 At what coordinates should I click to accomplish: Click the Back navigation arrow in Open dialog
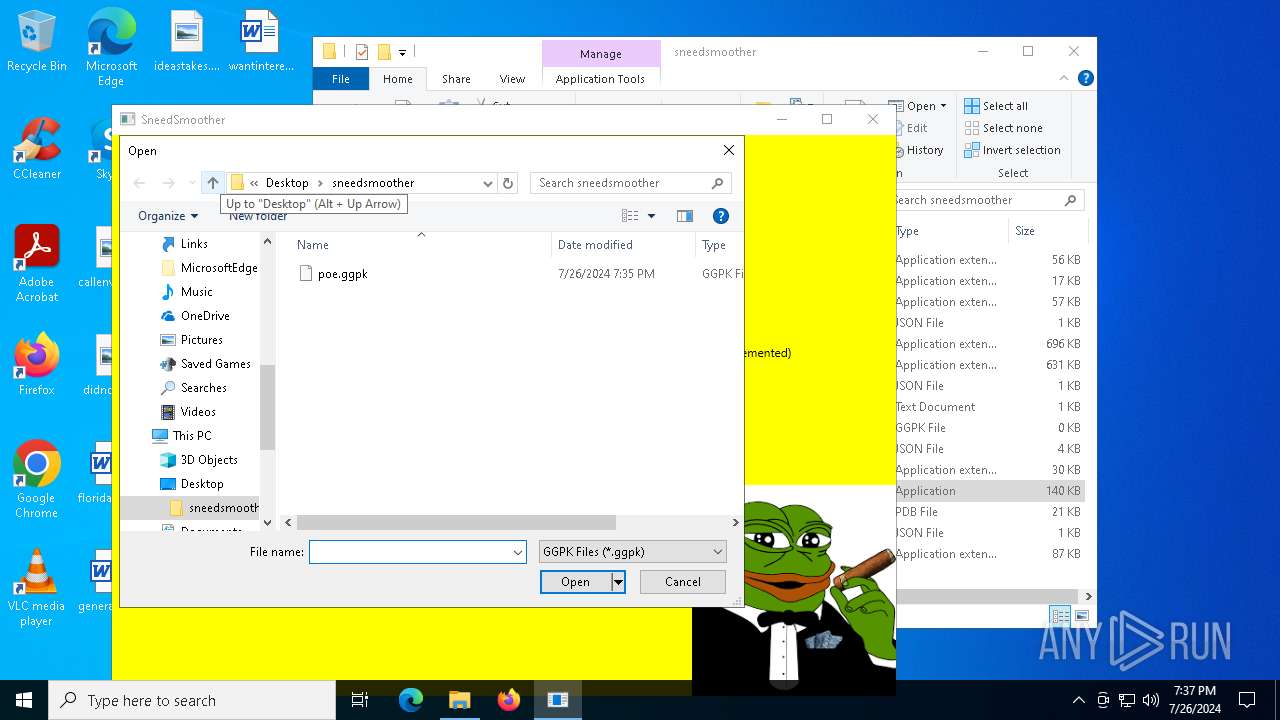click(x=140, y=183)
